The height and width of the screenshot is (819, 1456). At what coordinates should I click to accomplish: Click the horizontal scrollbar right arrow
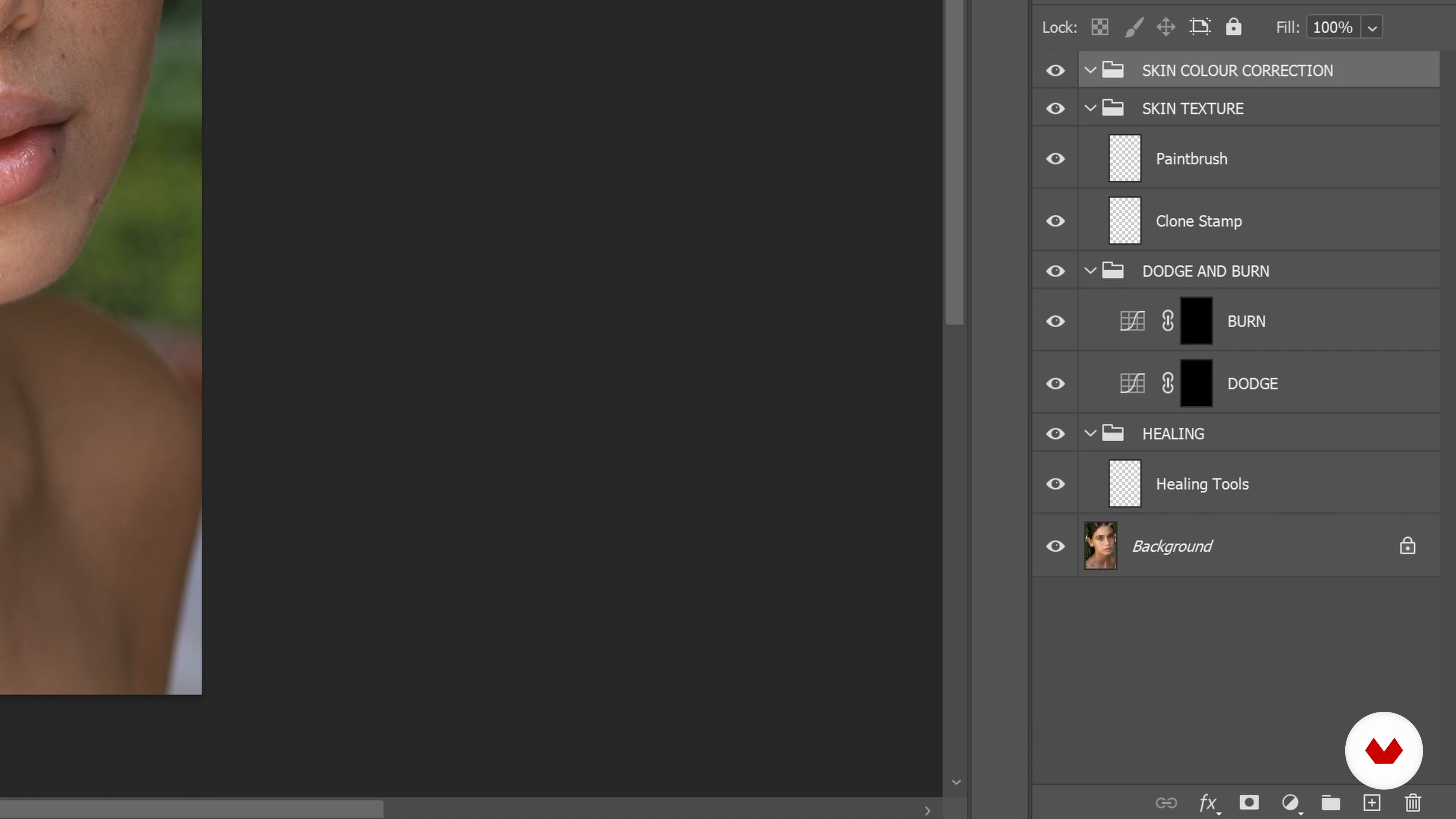[927, 811]
